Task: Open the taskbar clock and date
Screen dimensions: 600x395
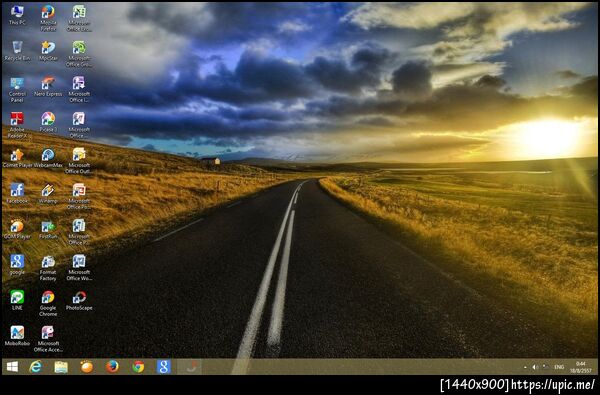Action: [580, 367]
